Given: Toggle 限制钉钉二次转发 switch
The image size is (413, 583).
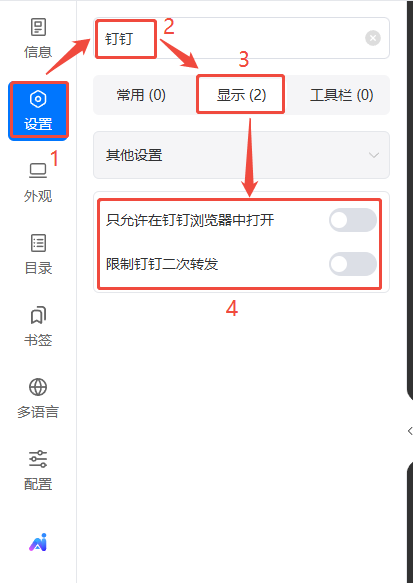Looking at the screenshot, I should coord(353,264).
